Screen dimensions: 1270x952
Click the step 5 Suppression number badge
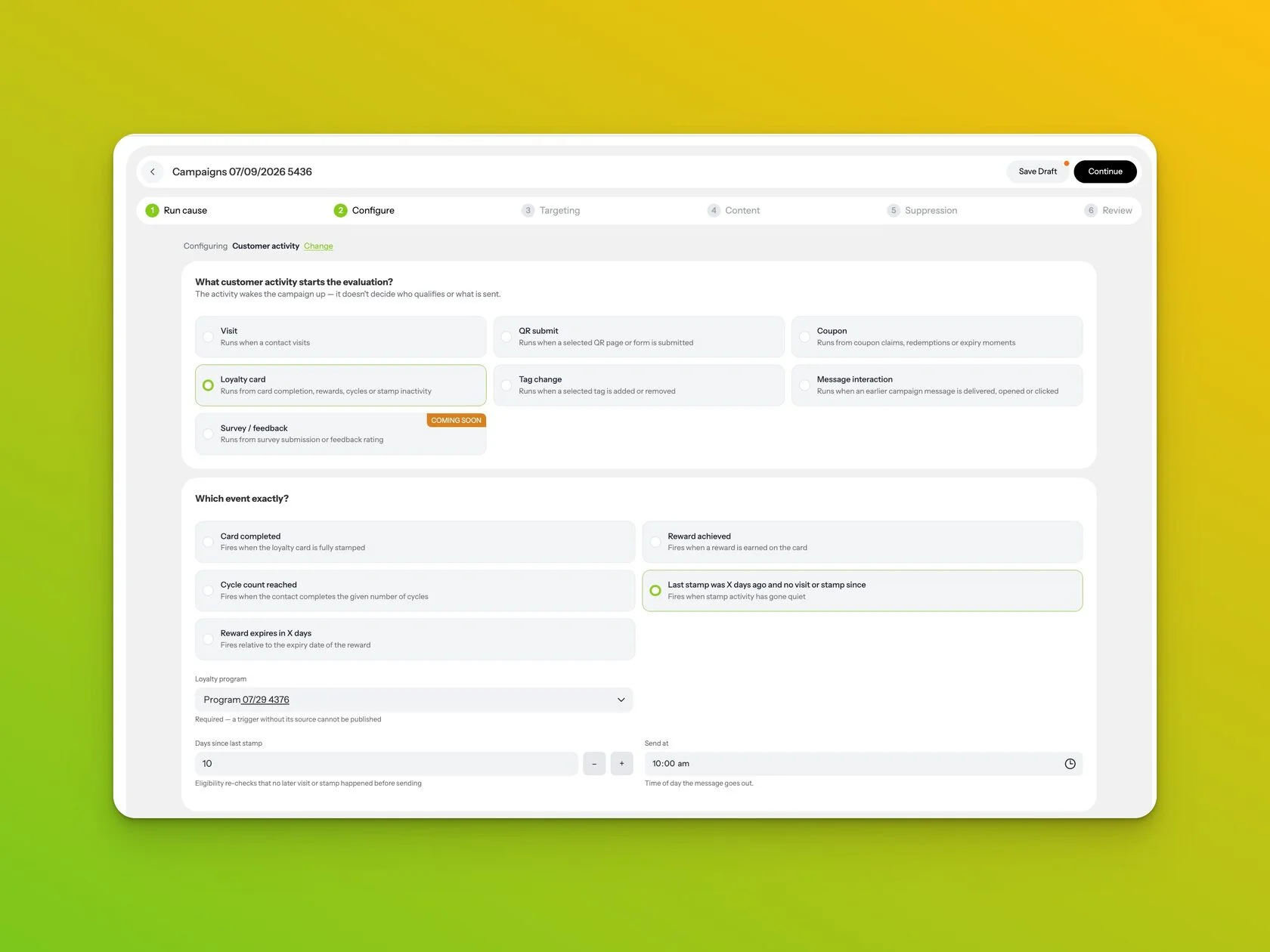(894, 211)
